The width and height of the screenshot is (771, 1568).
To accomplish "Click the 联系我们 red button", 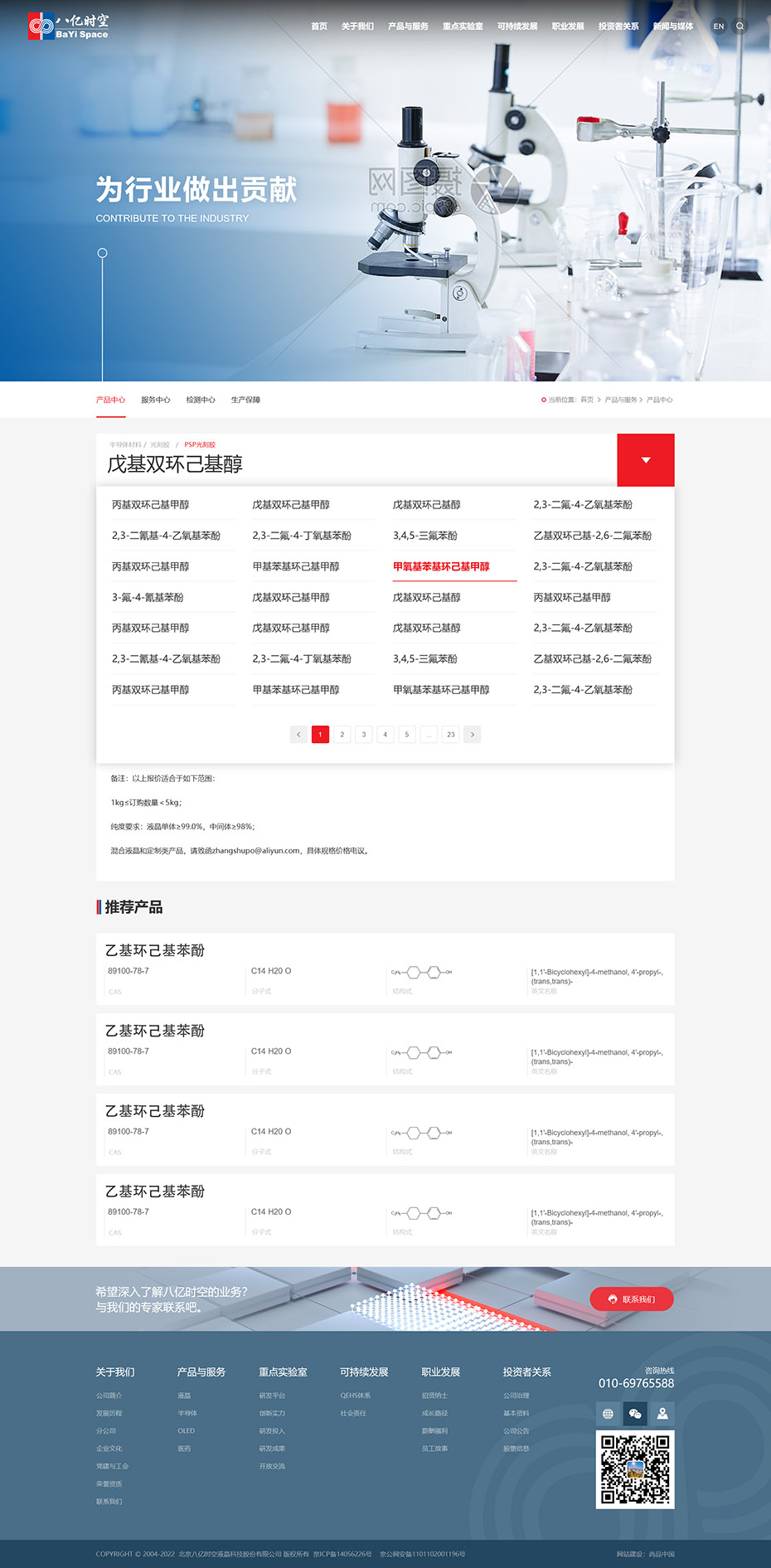I will [x=632, y=1299].
